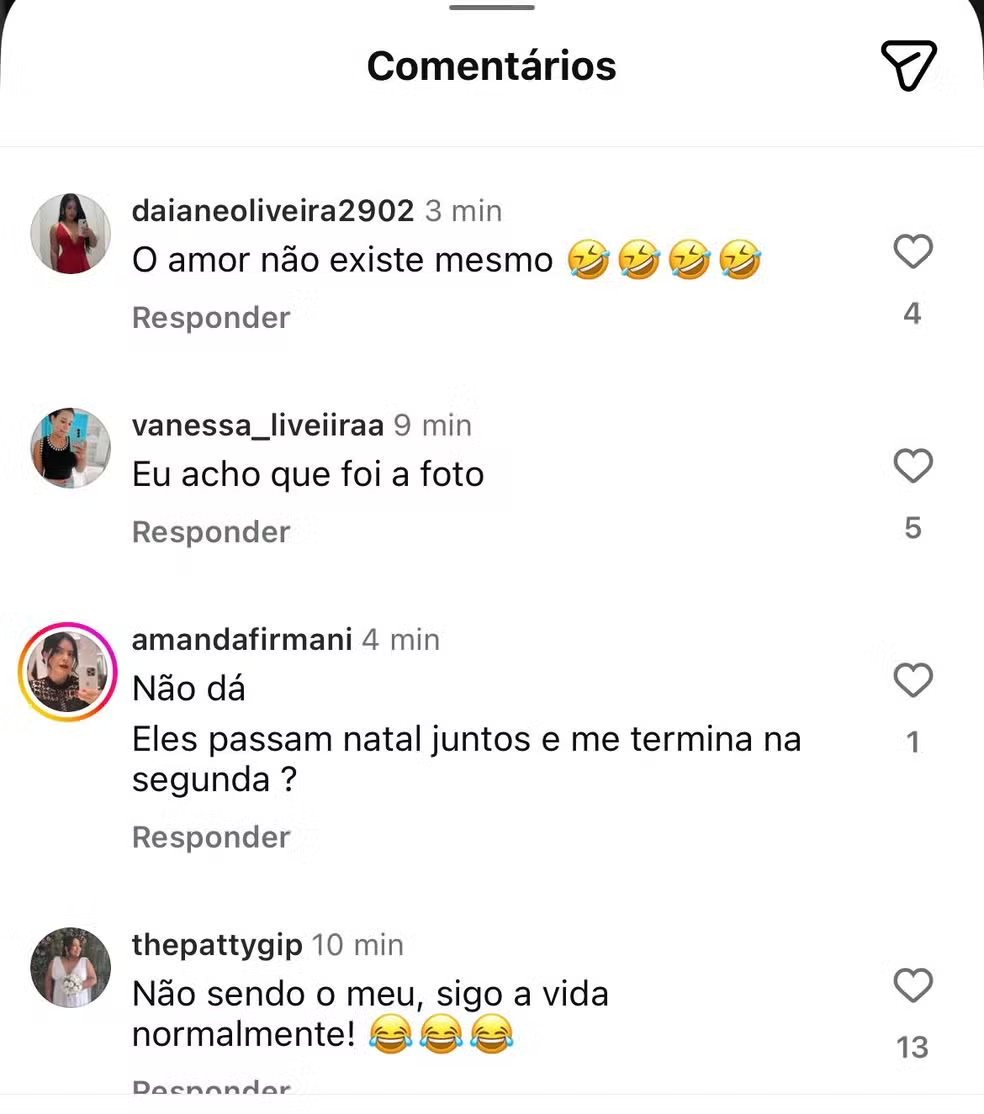Like thepattygip's comment using the heart
984x1114 pixels.
[912, 987]
